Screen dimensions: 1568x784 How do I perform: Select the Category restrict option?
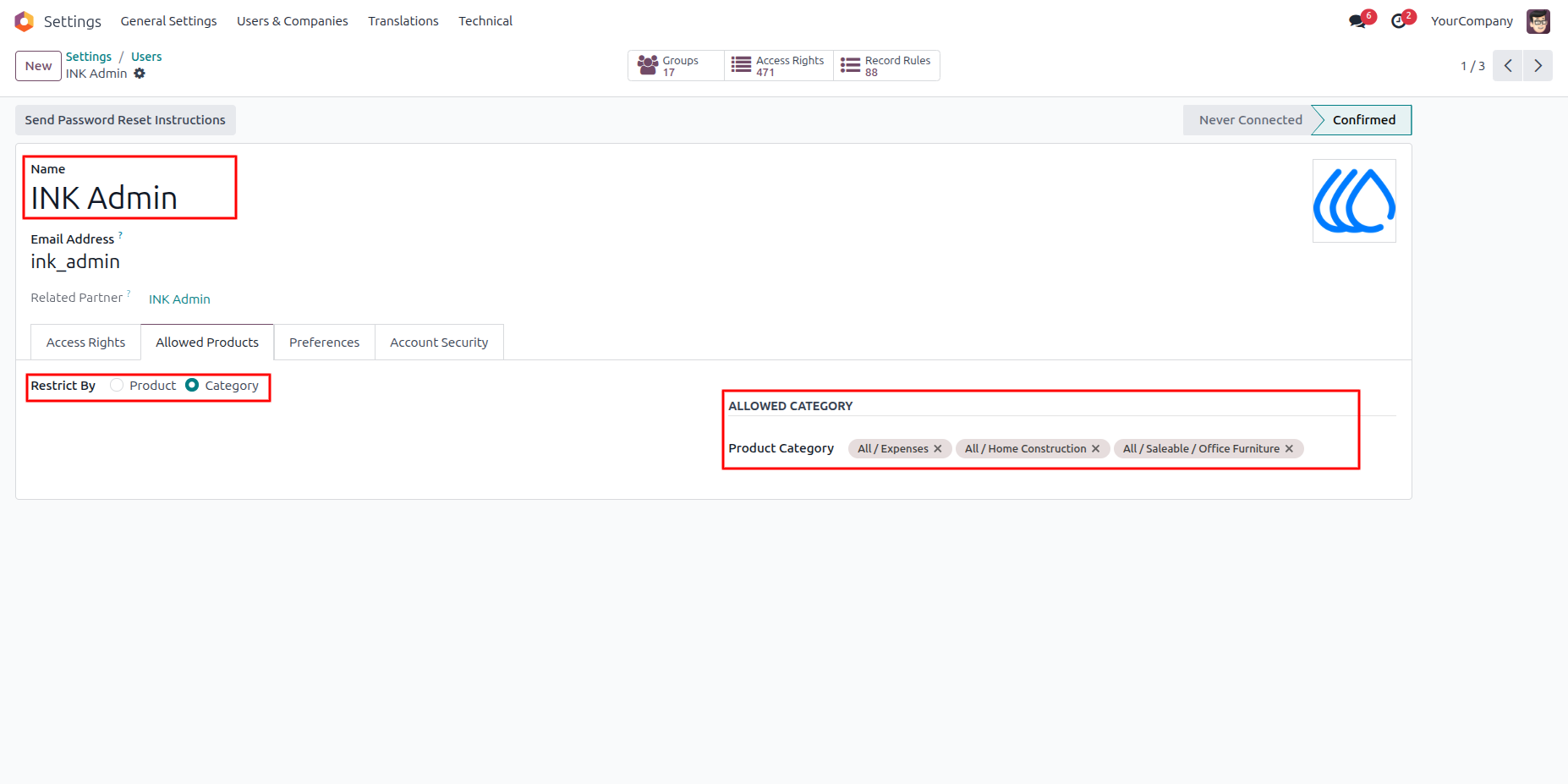[x=192, y=385]
